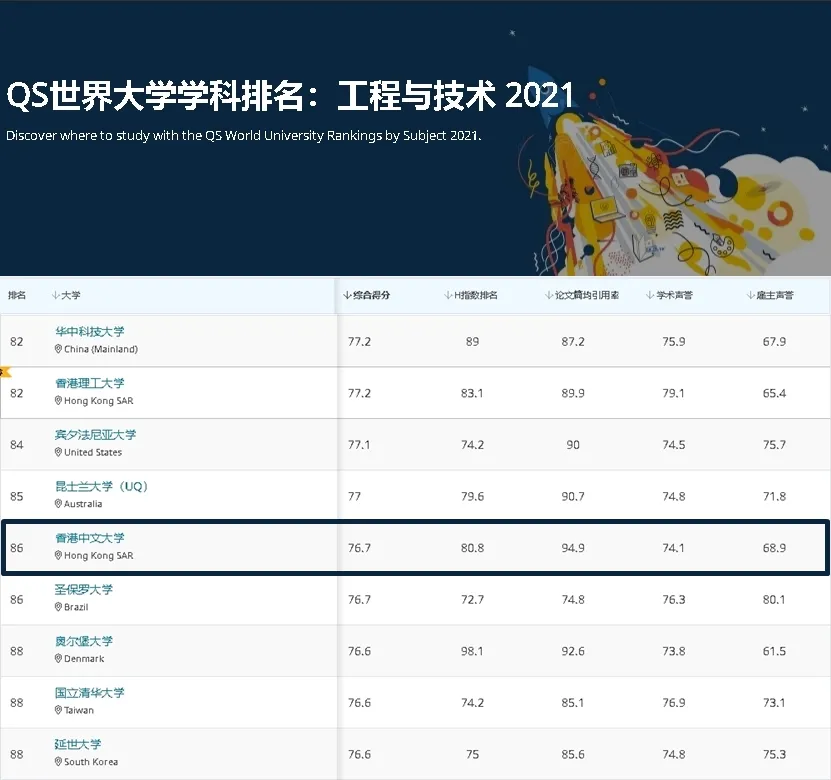Click location pin next to Taiwan
831x780 pixels.
pyautogui.click(x=59, y=711)
